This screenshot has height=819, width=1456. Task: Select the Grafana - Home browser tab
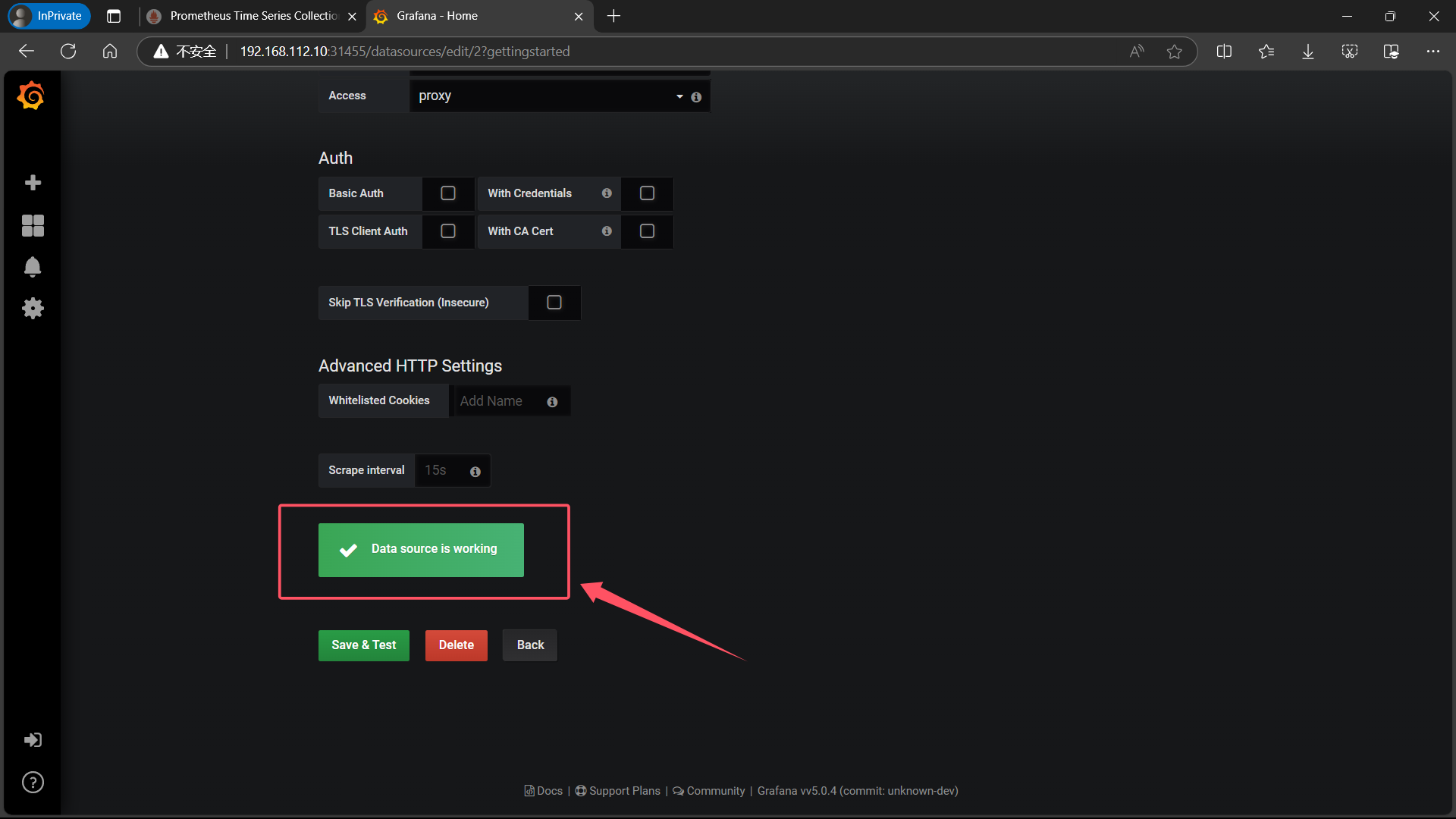470,16
